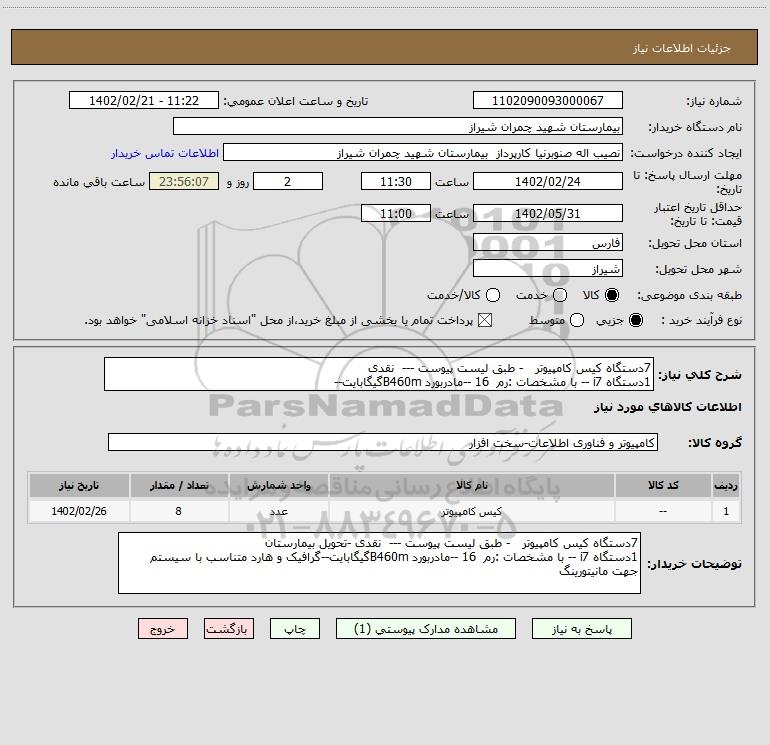Click the بازگشت back button

pos(229,629)
